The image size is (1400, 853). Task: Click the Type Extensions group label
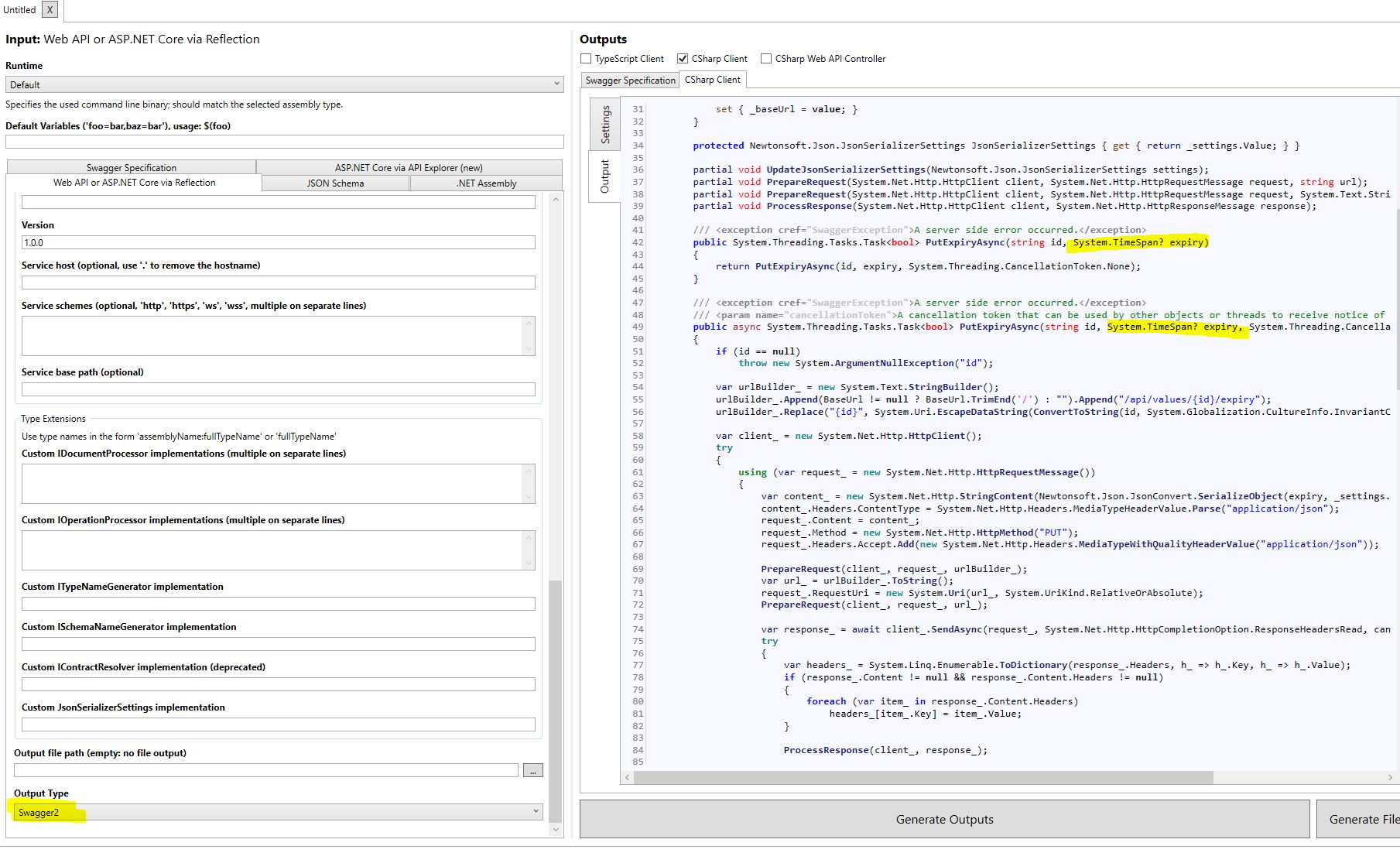[x=53, y=419]
